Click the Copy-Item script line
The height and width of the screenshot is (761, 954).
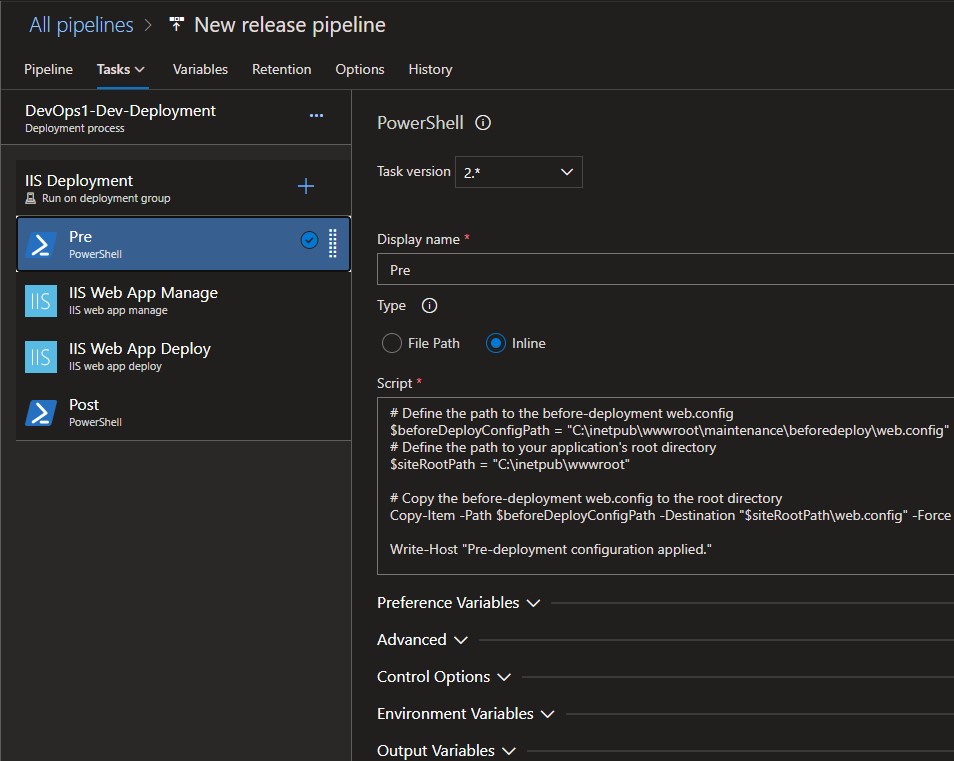(670, 515)
